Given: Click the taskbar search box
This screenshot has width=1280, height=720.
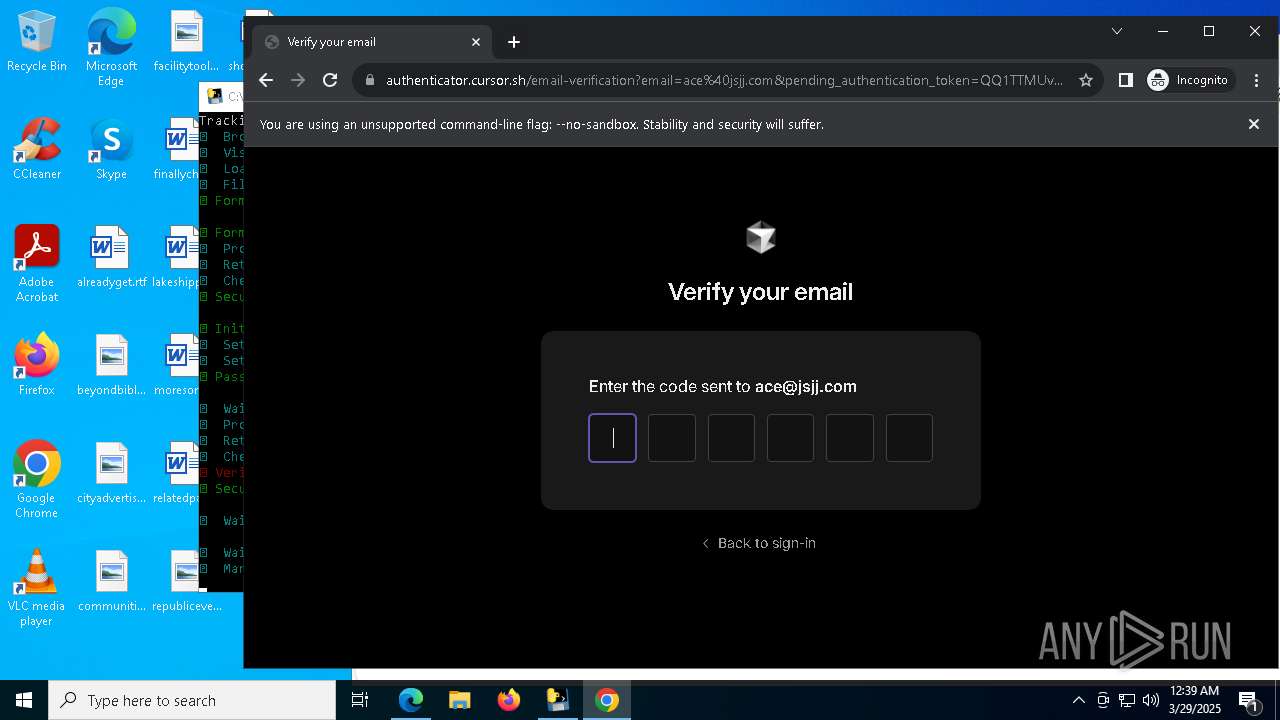Looking at the screenshot, I should (192, 700).
